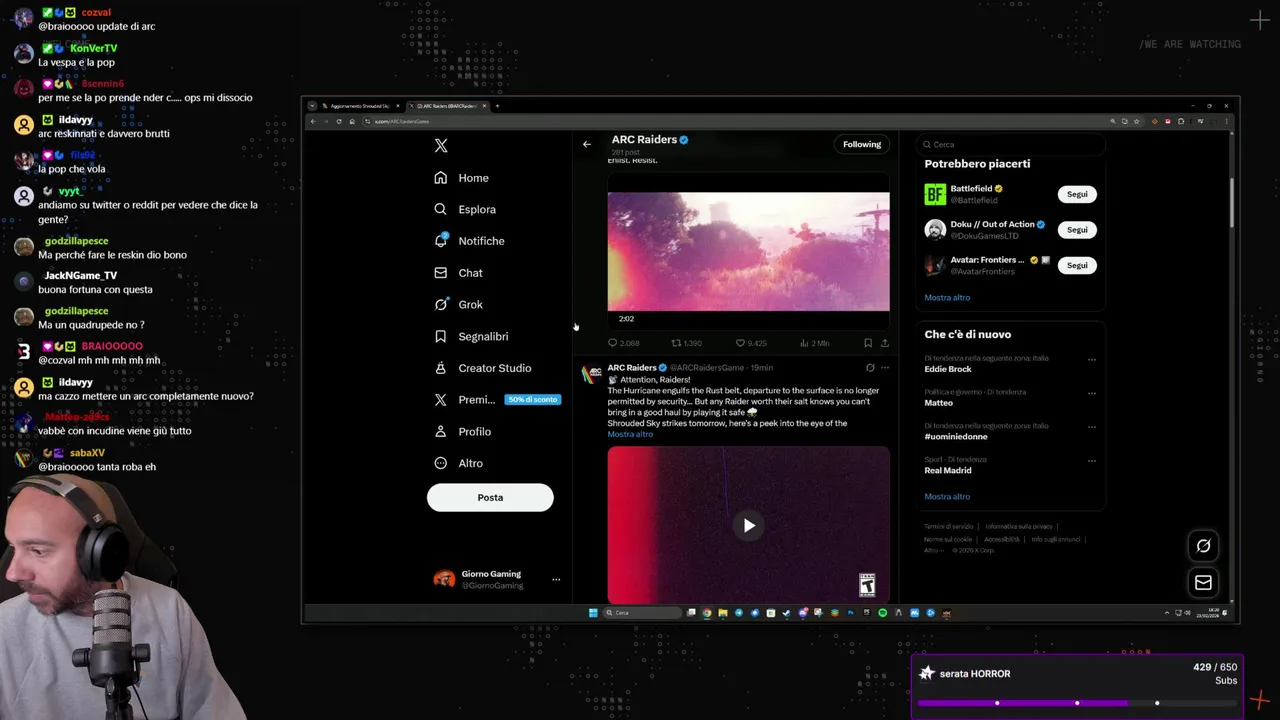
Task: Open Altro menu in X sidebar
Action: point(458,464)
